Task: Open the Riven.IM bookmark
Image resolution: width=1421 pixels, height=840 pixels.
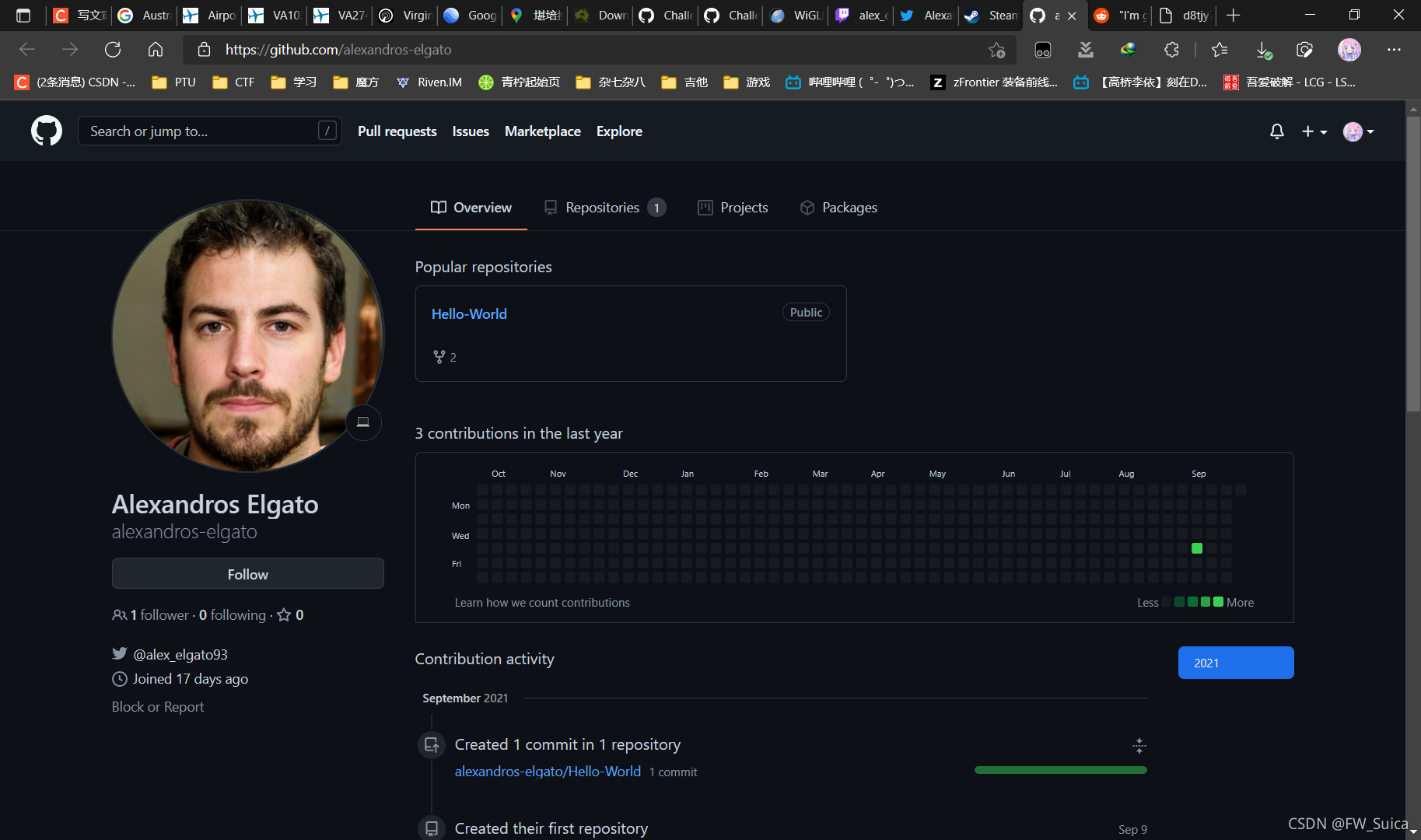Action: click(x=429, y=82)
